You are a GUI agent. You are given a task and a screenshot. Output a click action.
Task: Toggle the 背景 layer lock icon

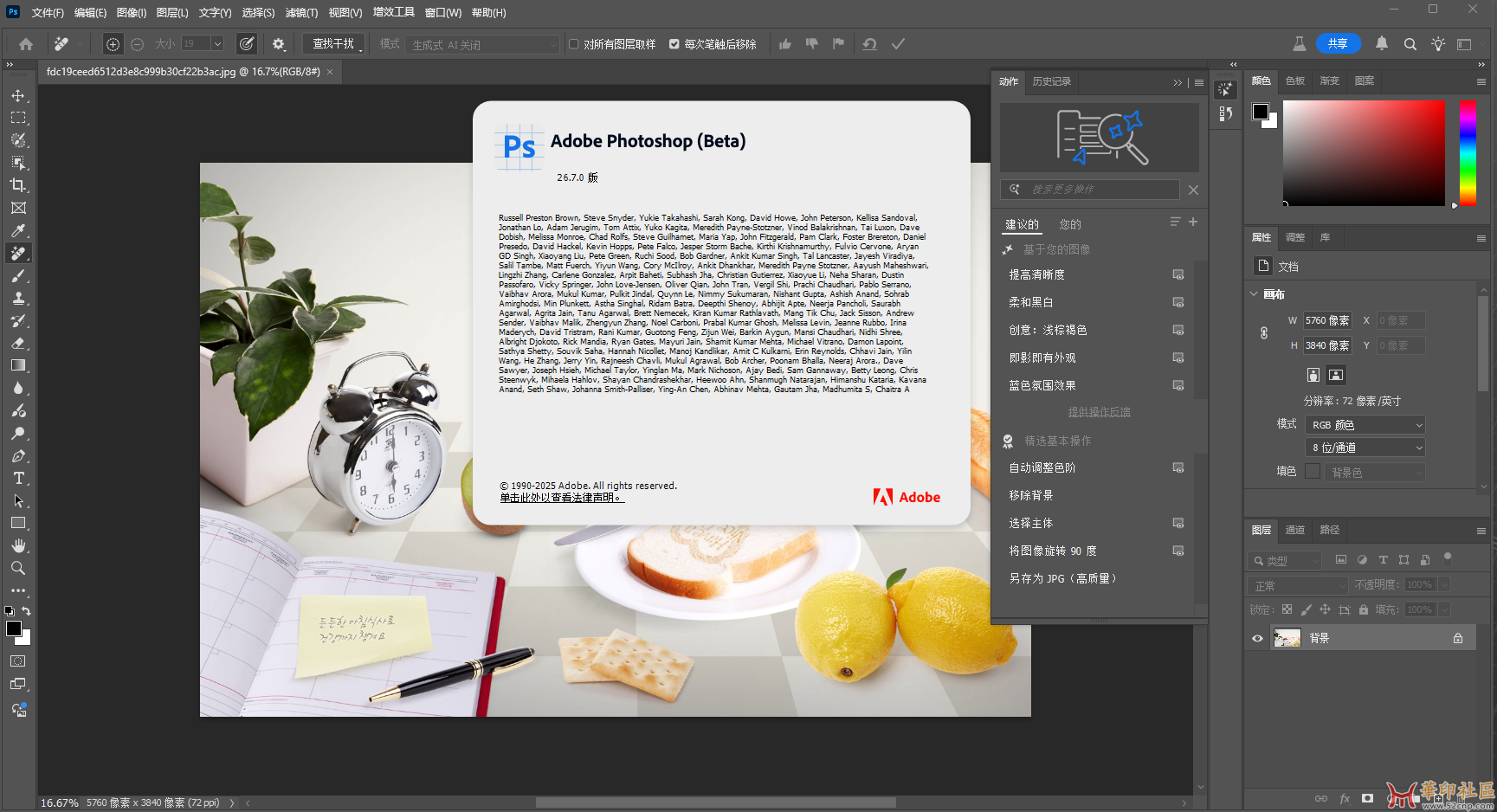[x=1458, y=638]
